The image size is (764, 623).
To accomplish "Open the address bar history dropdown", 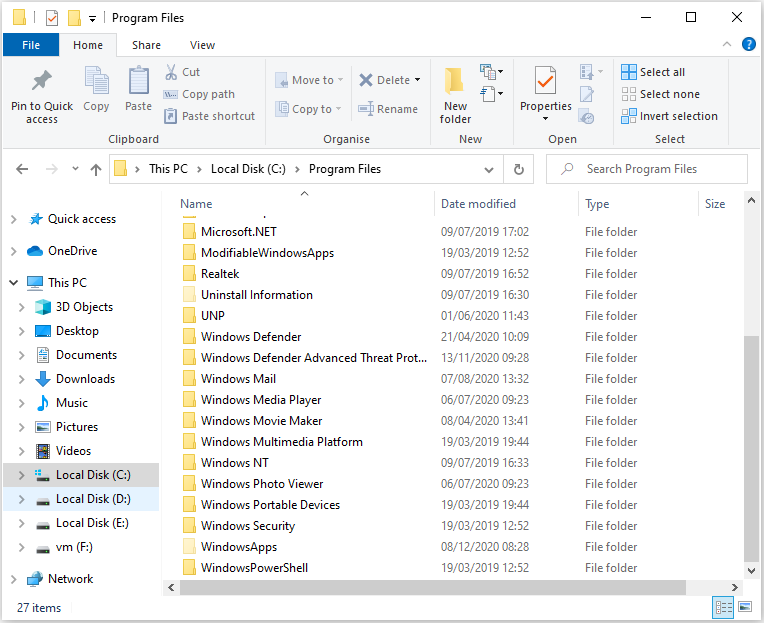I will (x=489, y=169).
